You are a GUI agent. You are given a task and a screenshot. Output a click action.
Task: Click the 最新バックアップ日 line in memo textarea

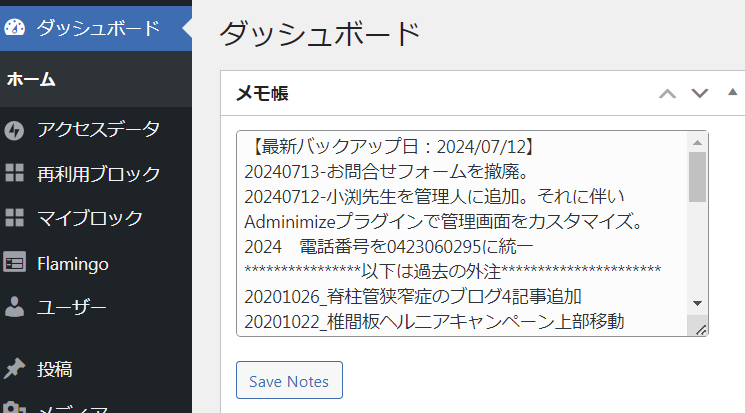394,146
